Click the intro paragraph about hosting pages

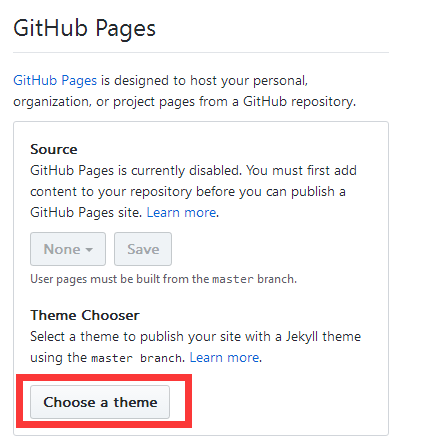185,91
